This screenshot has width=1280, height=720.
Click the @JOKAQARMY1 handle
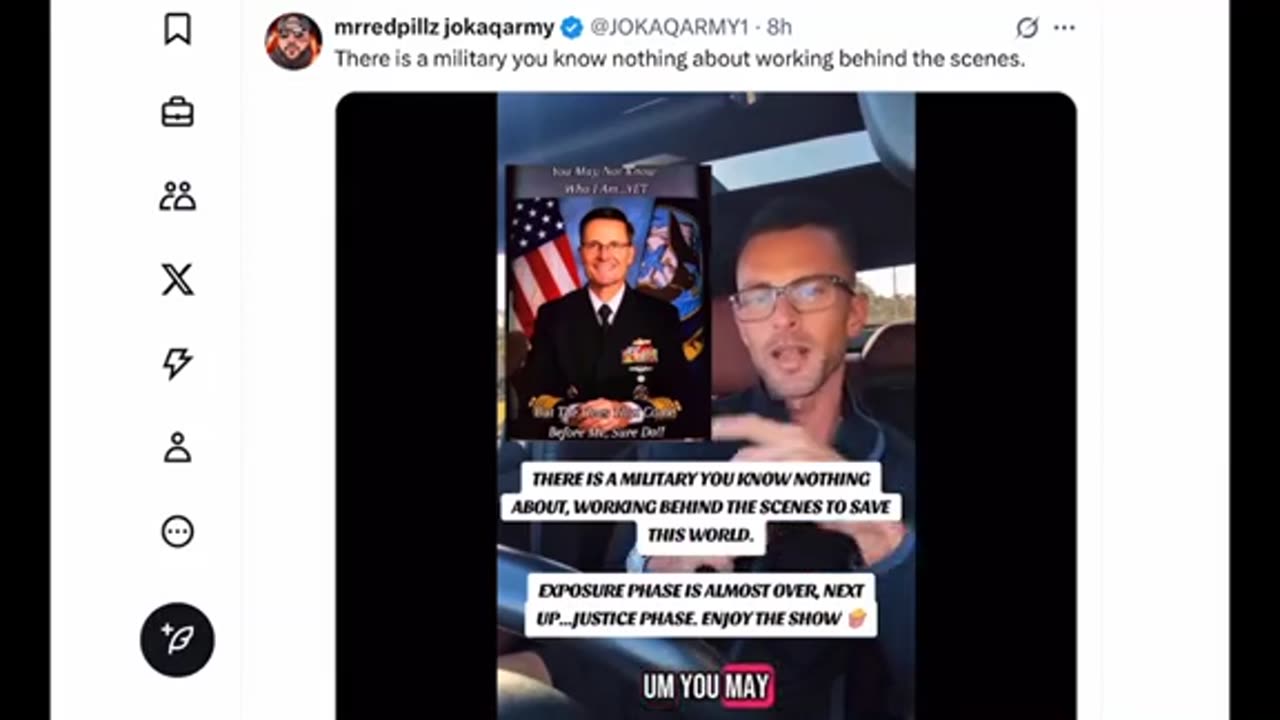668,27
